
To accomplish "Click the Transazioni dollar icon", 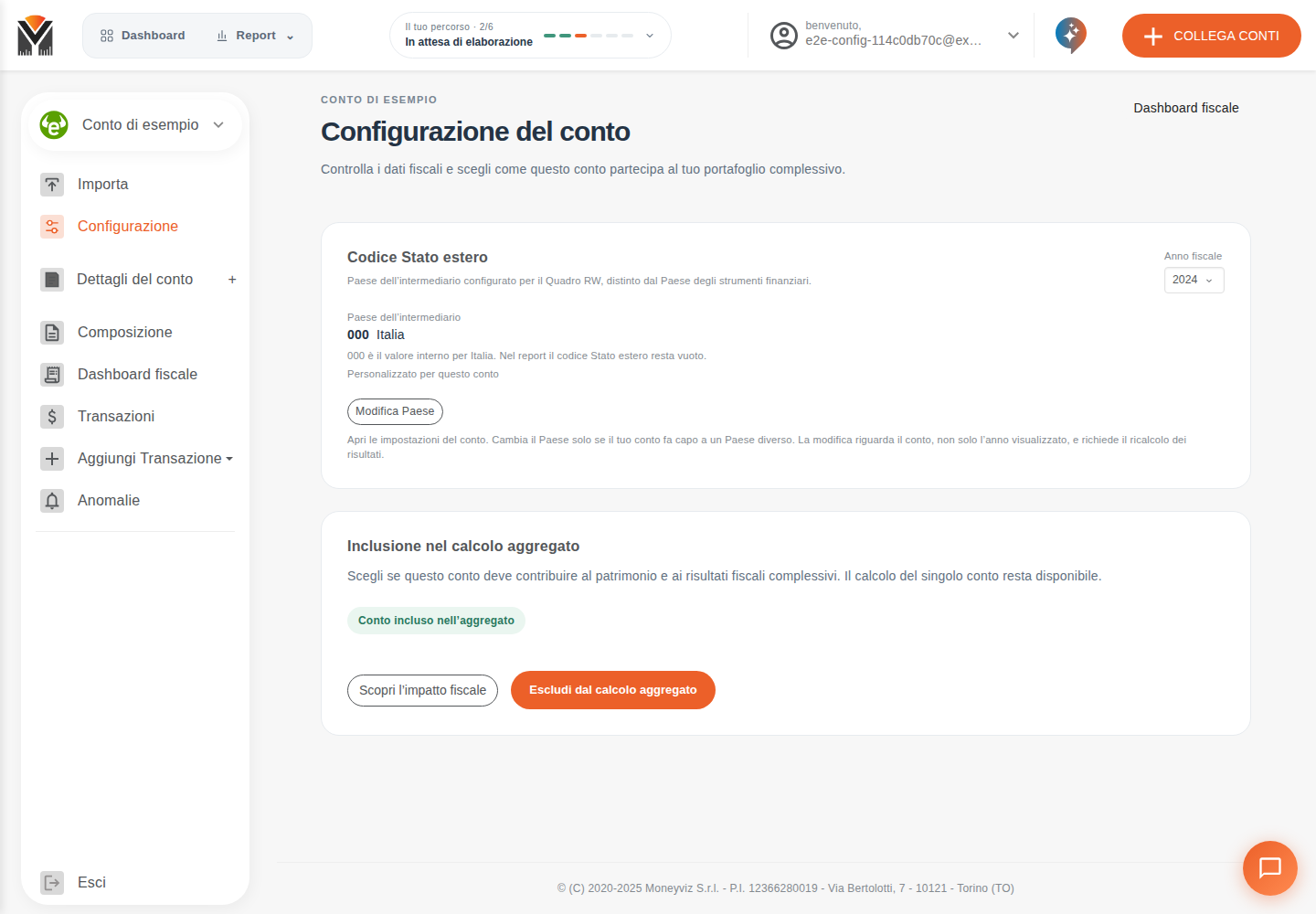I will [x=52, y=417].
